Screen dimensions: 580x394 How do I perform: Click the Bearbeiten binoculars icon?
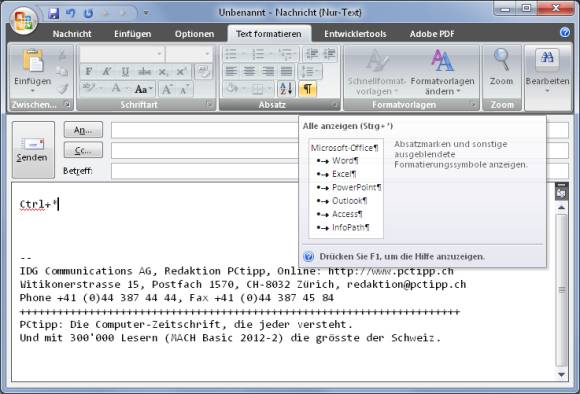pyautogui.click(x=547, y=59)
